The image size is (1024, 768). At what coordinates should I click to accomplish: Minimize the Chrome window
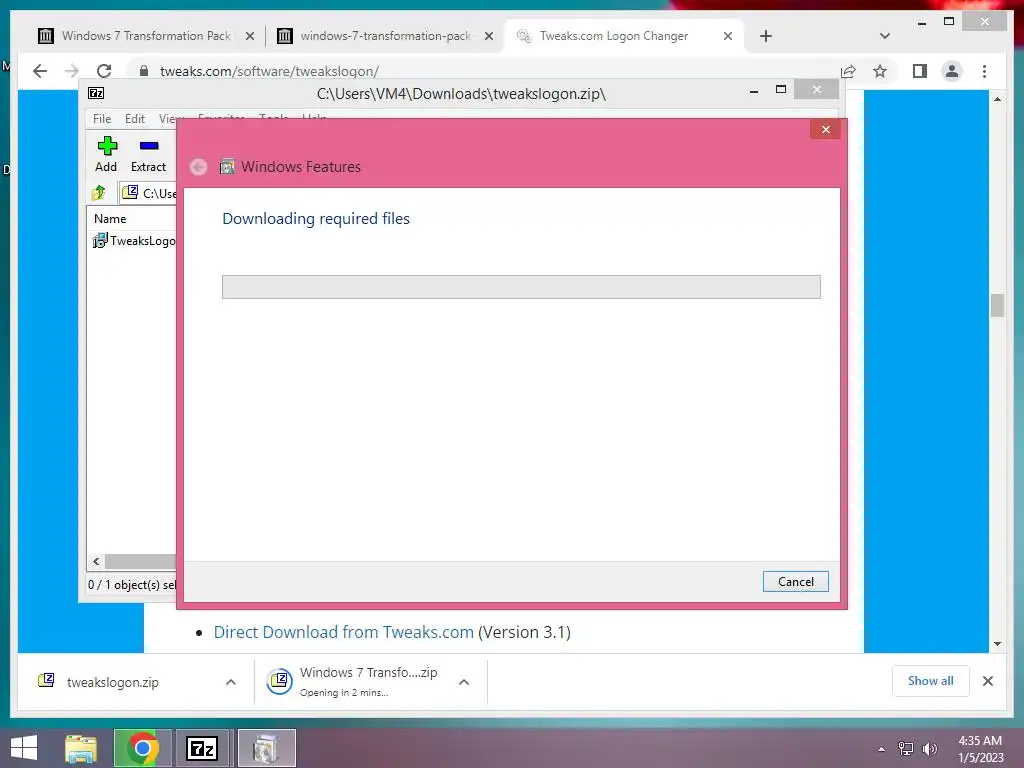[x=921, y=22]
